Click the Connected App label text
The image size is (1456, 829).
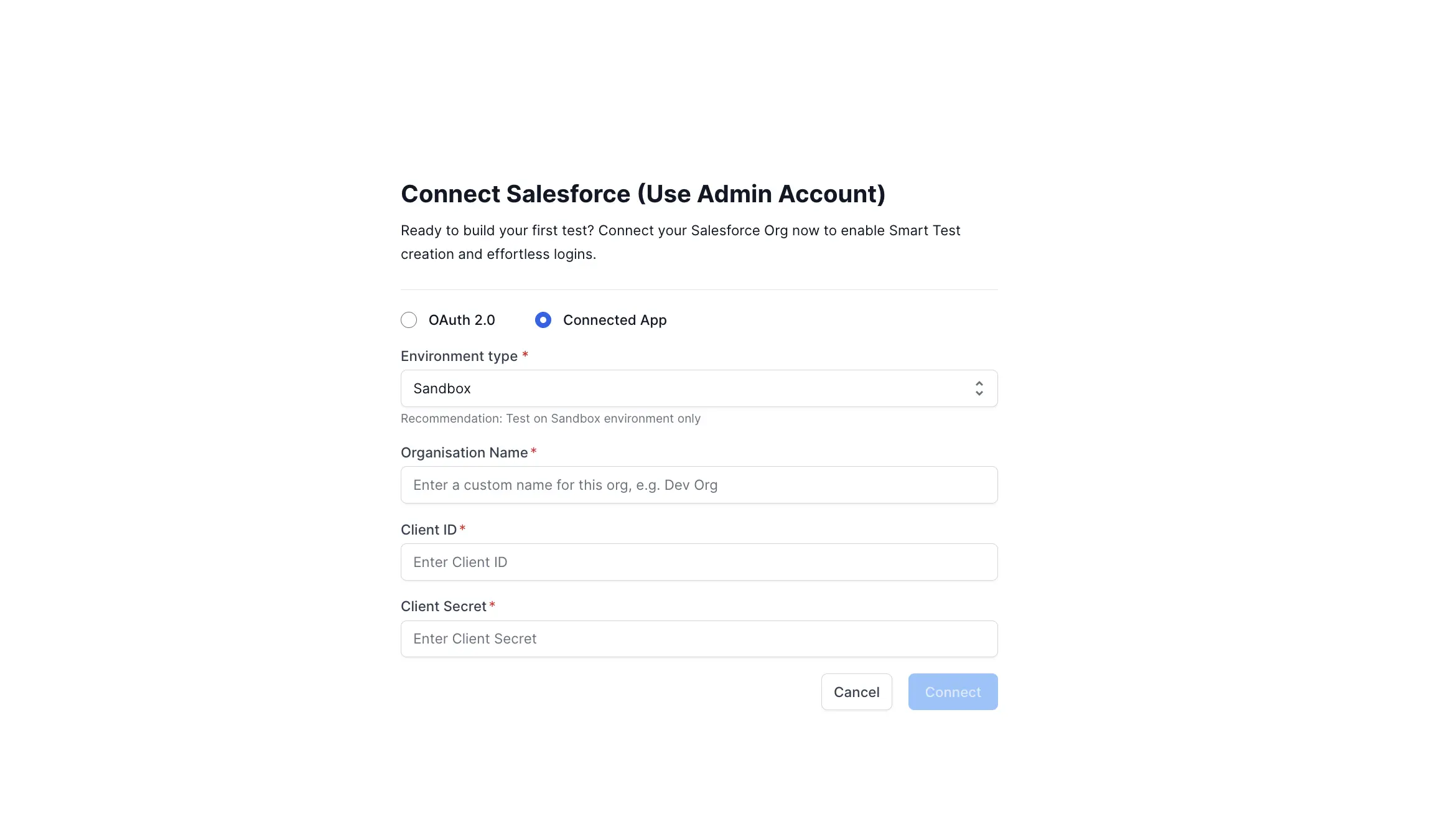(x=615, y=320)
